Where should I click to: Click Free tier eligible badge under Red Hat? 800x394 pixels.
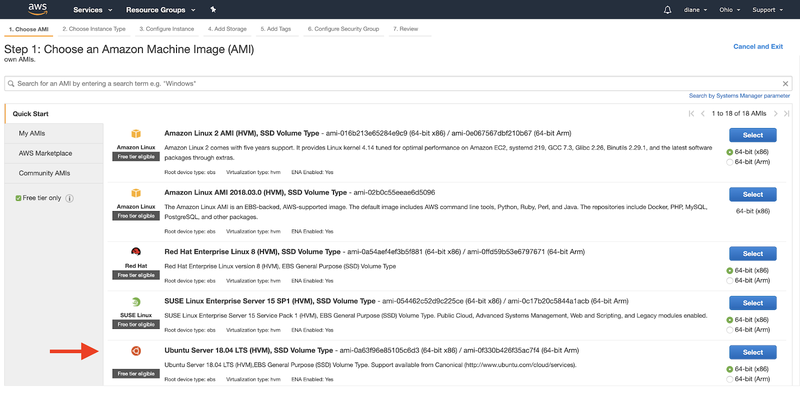pos(136,276)
